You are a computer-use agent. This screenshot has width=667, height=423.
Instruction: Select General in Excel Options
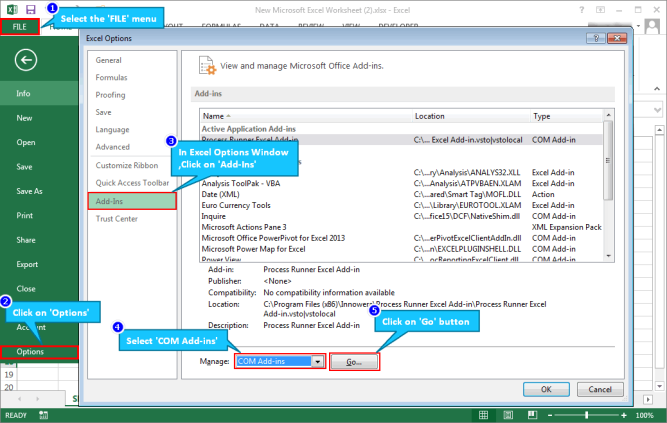[x=108, y=60]
